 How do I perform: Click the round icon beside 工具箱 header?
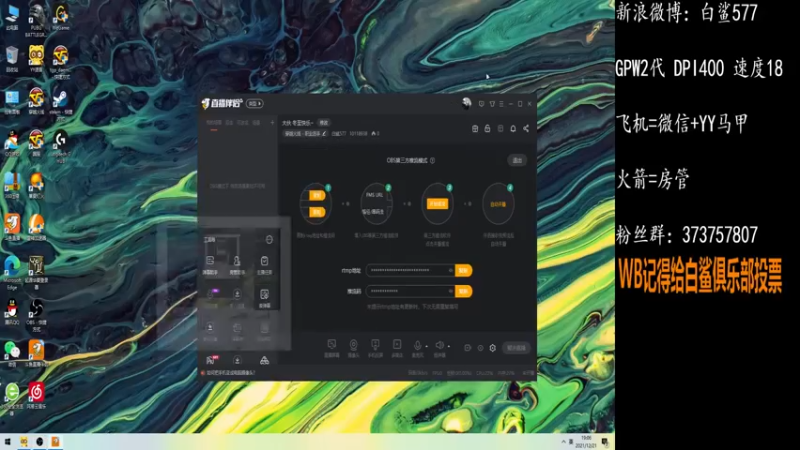[269, 239]
